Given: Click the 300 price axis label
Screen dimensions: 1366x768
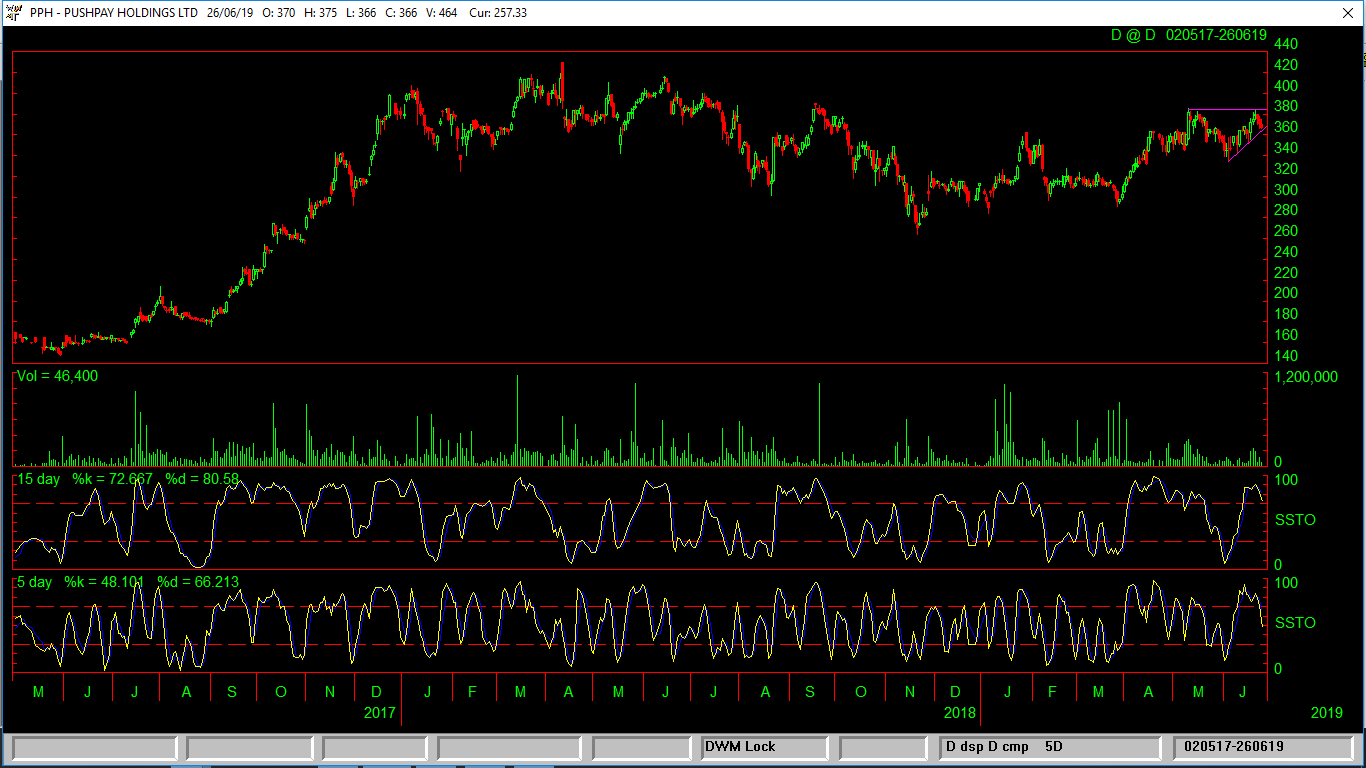Looking at the screenshot, I should [x=1286, y=190].
